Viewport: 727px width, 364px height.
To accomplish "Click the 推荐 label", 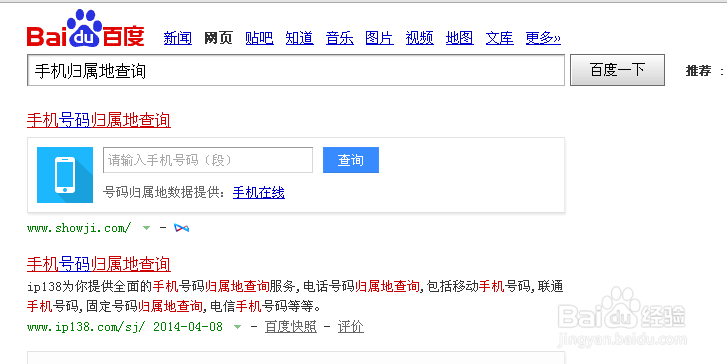I will [698, 70].
